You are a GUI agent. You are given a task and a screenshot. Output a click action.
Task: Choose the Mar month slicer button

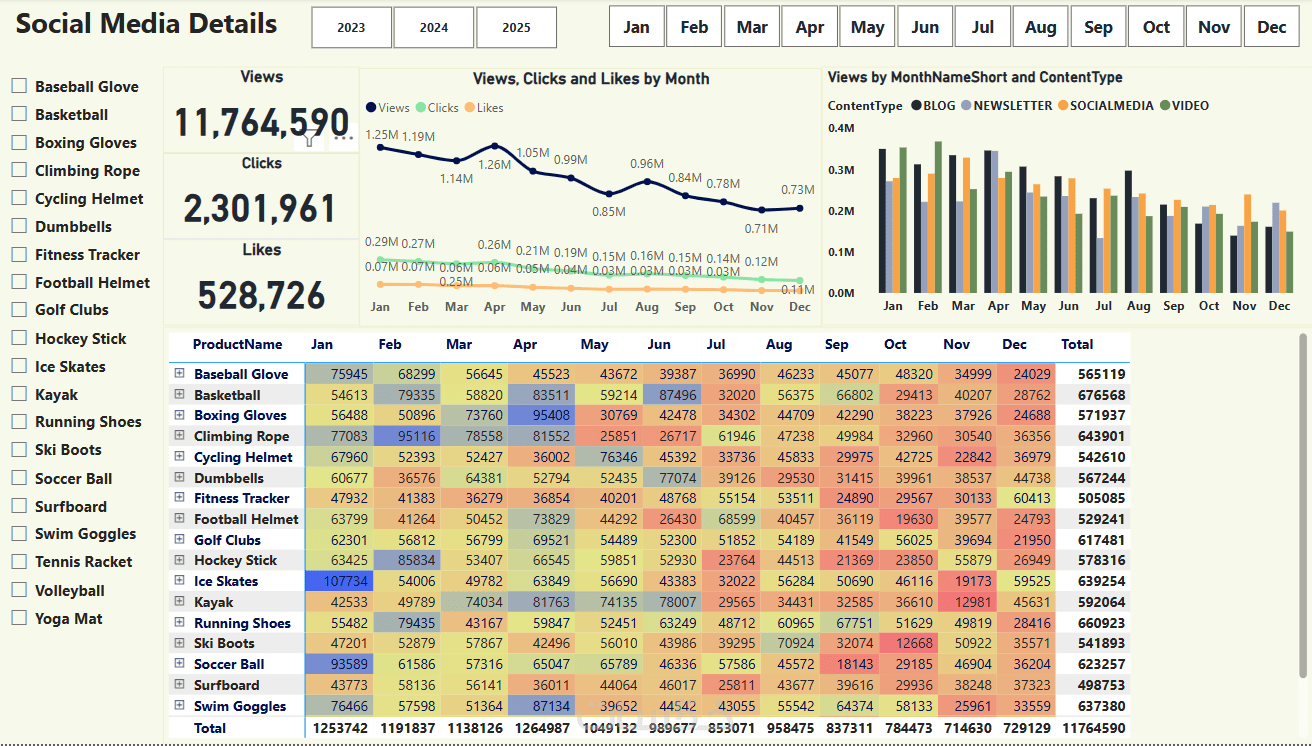[x=752, y=27]
